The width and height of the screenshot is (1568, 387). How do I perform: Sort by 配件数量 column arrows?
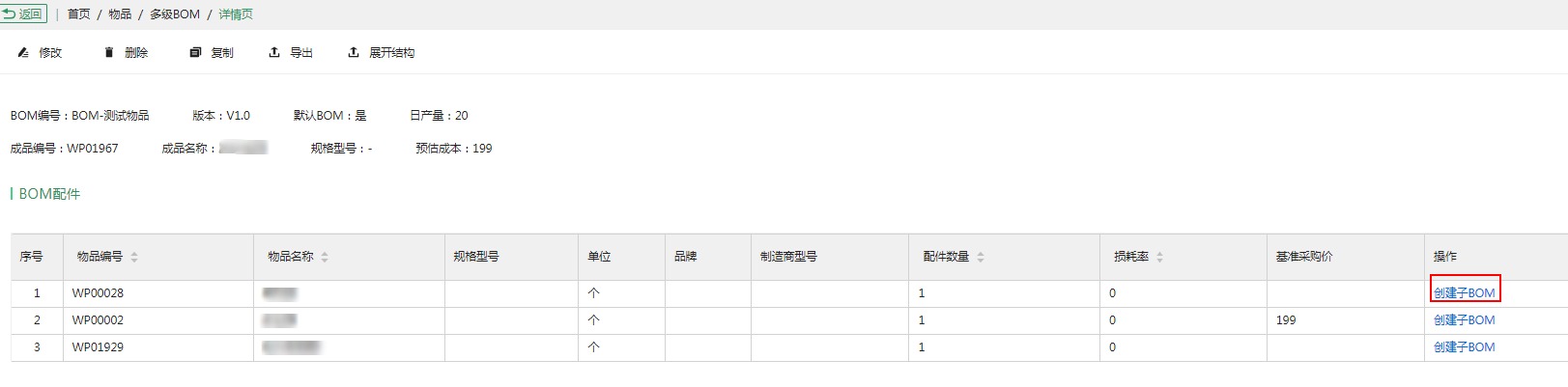[x=981, y=257]
